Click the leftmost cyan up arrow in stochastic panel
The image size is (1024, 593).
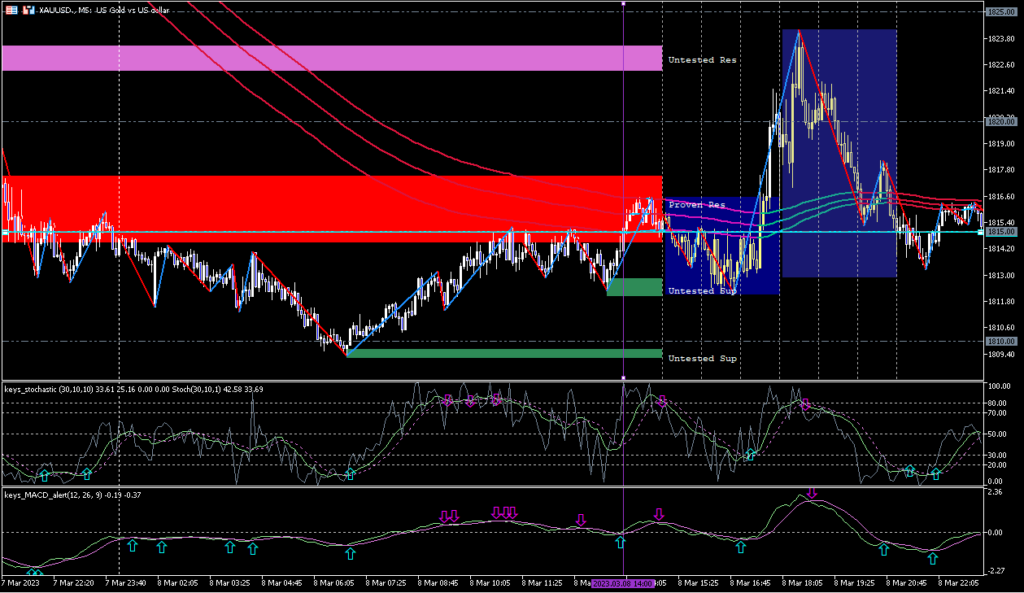(x=43, y=474)
